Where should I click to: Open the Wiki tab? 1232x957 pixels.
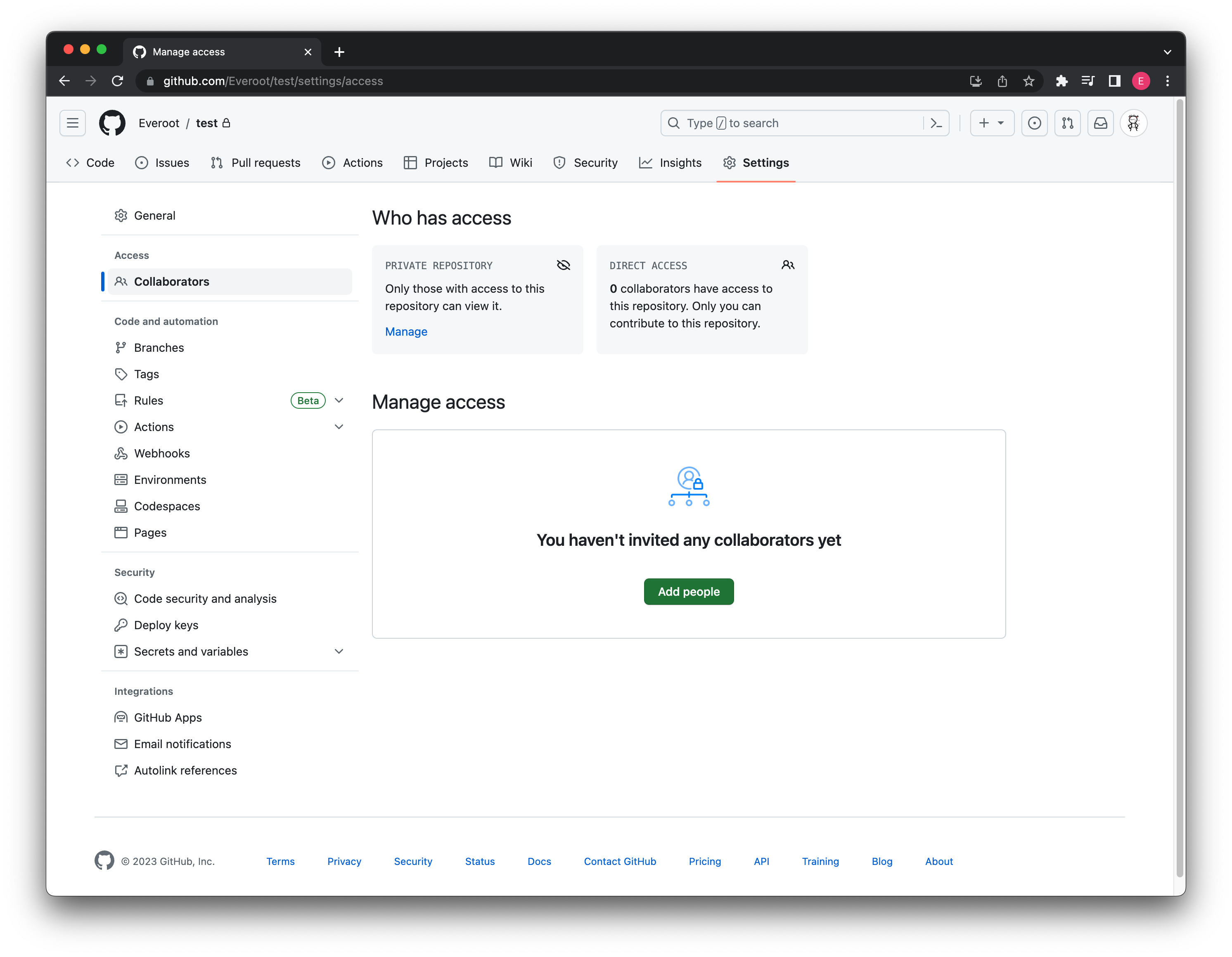pyautogui.click(x=511, y=162)
